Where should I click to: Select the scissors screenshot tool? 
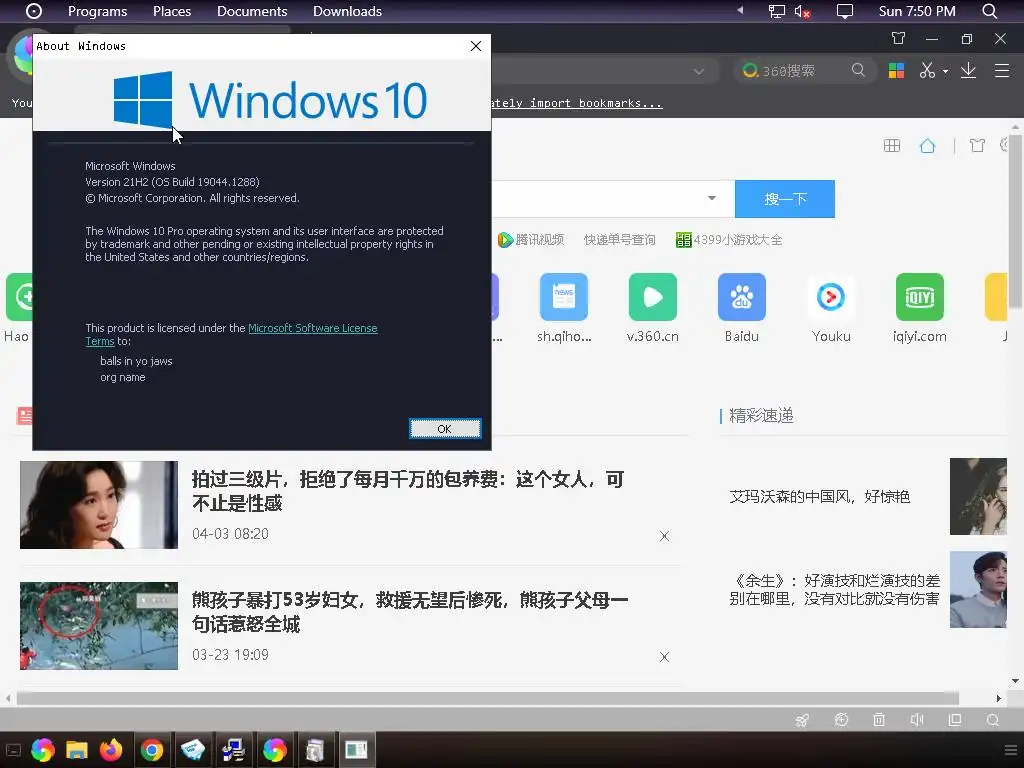point(927,71)
